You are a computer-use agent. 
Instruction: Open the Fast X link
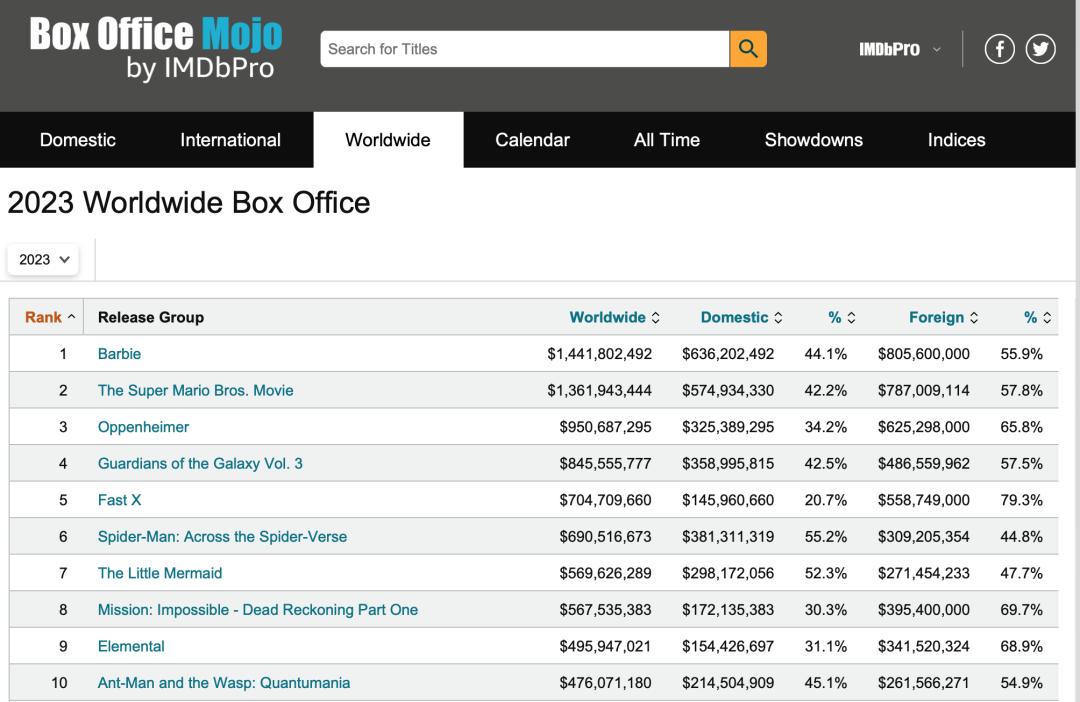pyautogui.click(x=119, y=500)
